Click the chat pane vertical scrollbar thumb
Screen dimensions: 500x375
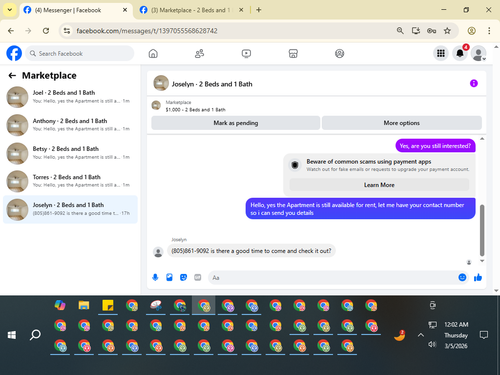482,230
